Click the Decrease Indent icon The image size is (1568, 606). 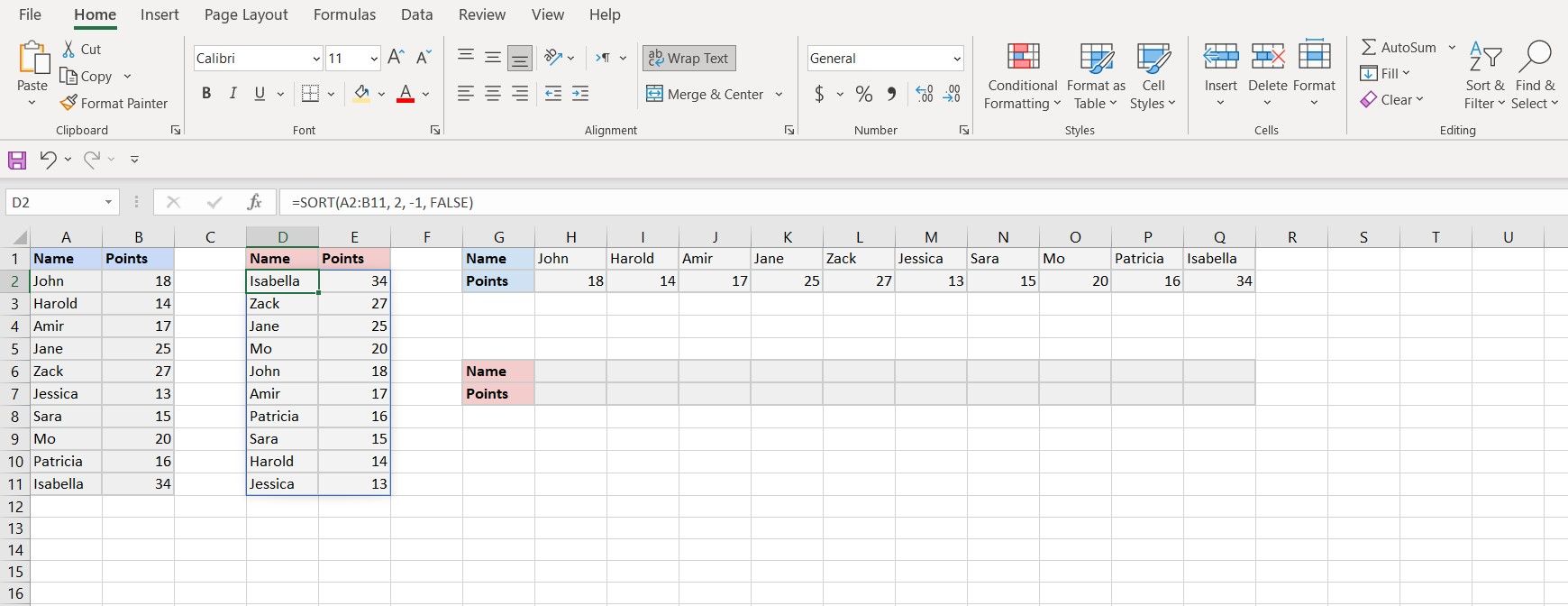click(553, 94)
